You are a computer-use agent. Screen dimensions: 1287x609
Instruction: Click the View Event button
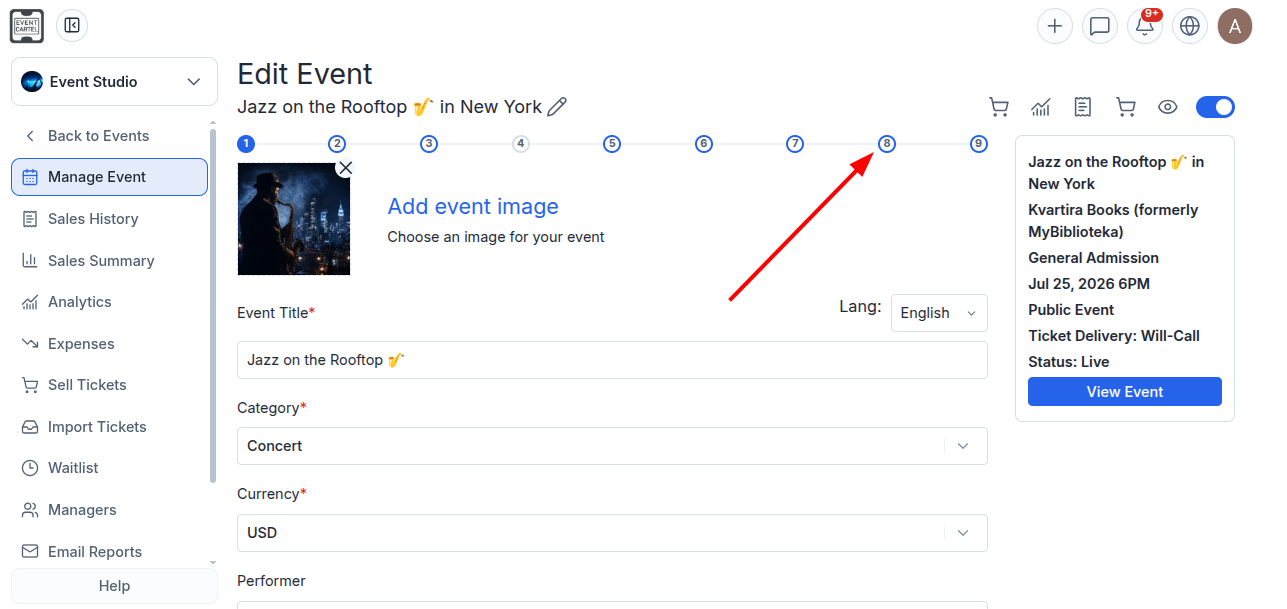point(1125,392)
